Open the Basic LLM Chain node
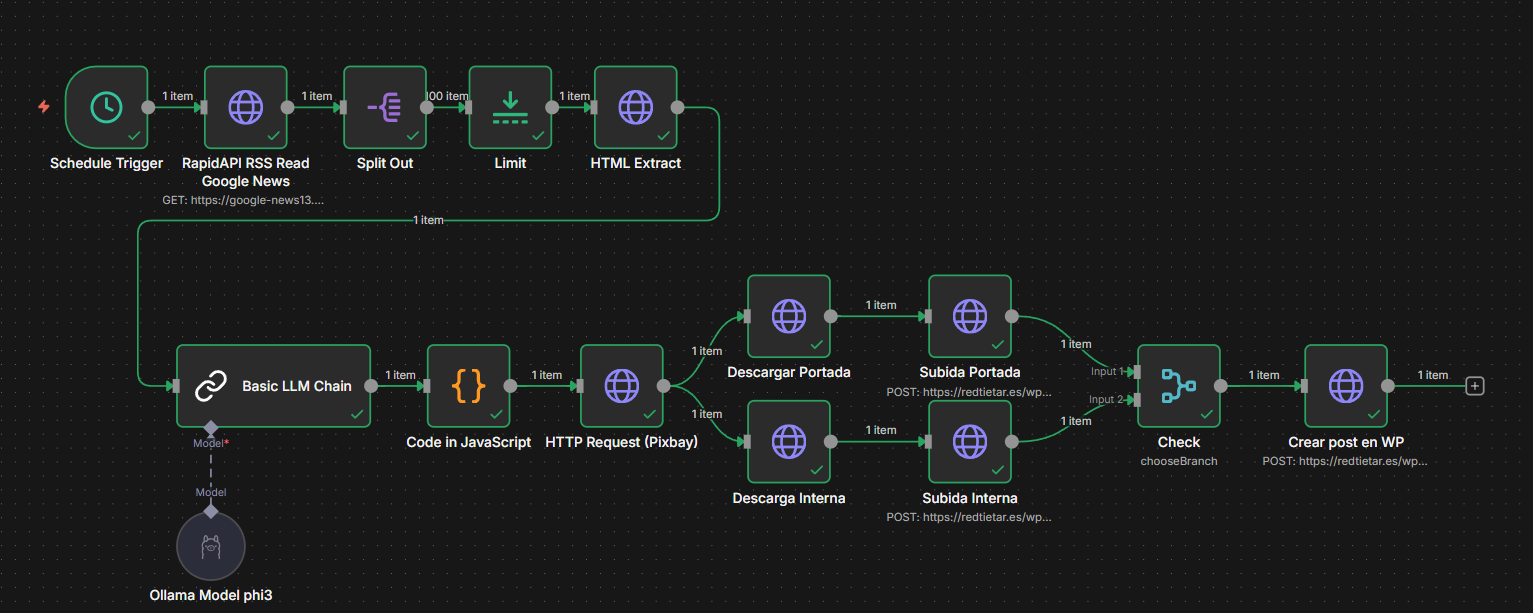This screenshot has height=613, width=1533. pyautogui.click(x=273, y=386)
